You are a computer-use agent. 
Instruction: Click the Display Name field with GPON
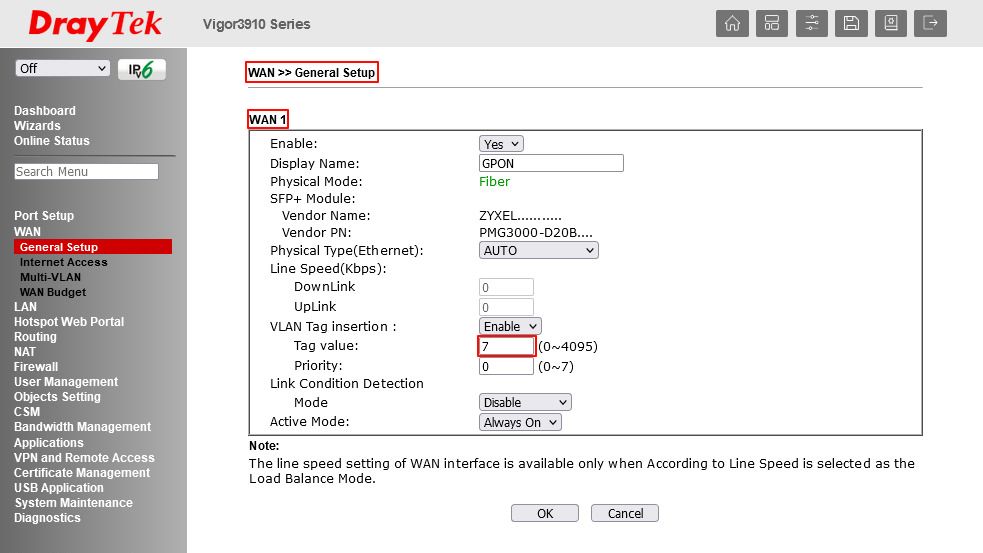551,164
